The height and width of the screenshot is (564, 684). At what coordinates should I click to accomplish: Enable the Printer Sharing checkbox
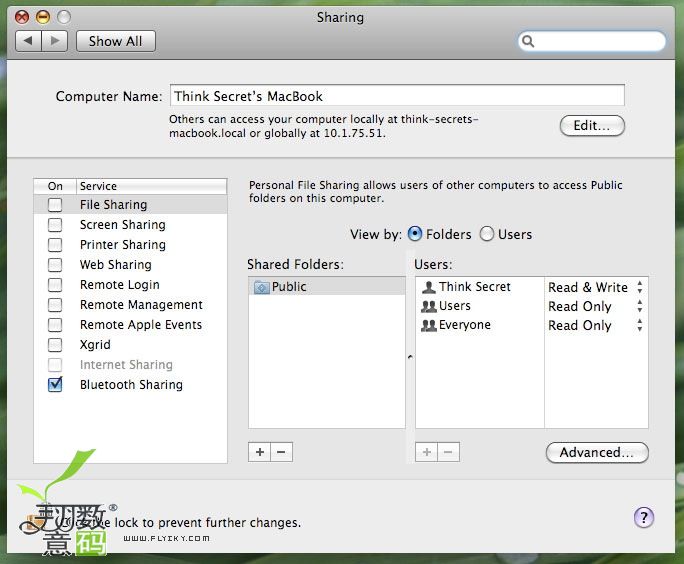pyautogui.click(x=55, y=245)
